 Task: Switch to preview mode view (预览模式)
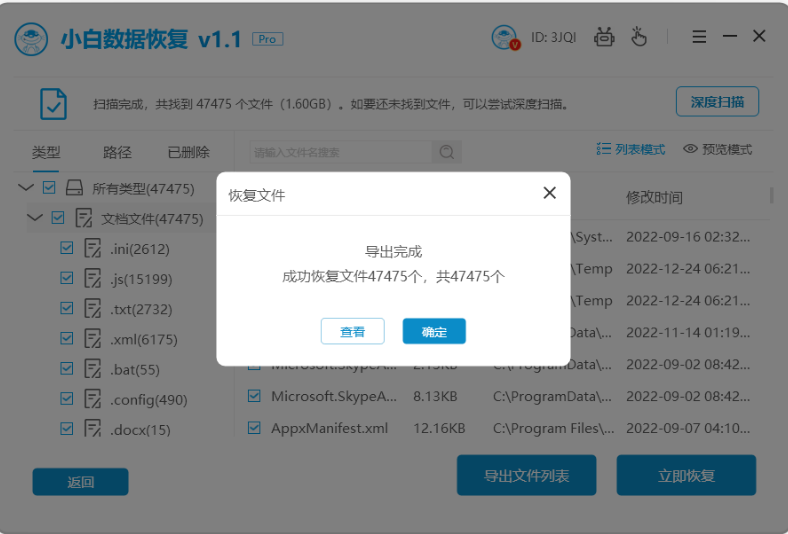tap(717, 149)
